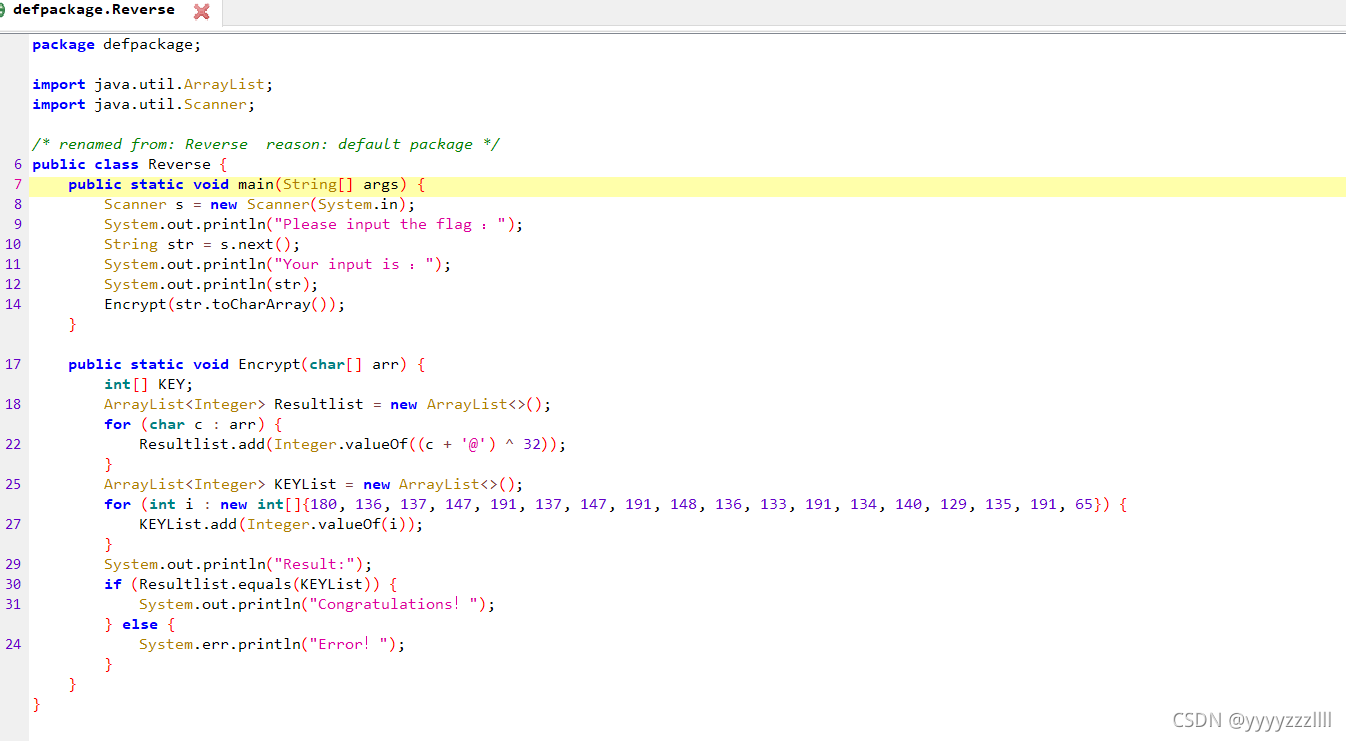The image size is (1346, 741).
Task: Click line number 6 in the gutter
Action: click(17, 164)
